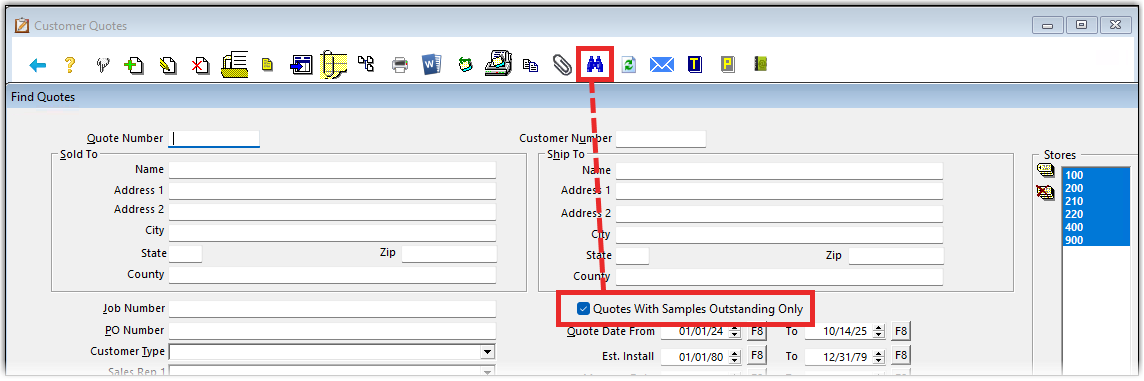Uncheck Quotes With Samples Outstanding Only

pos(583,309)
